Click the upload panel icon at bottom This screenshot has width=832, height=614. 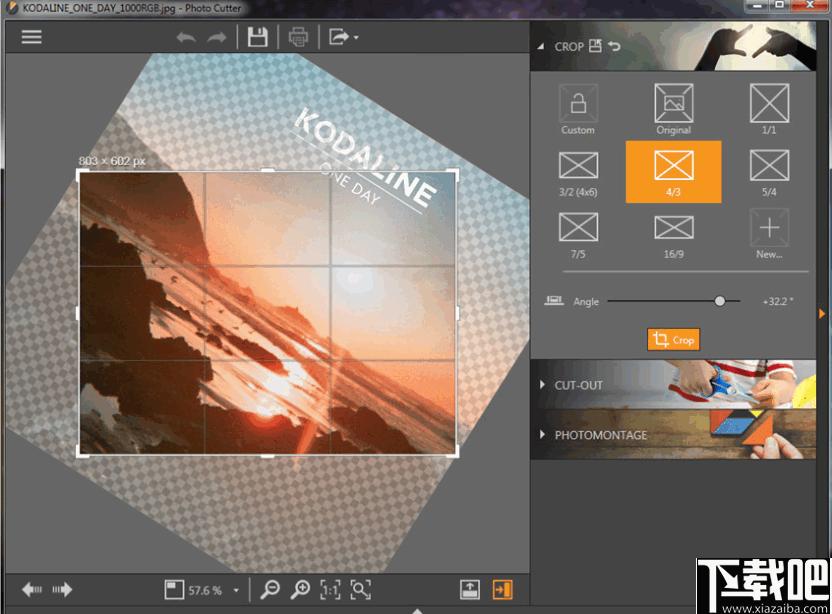(x=470, y=590)
